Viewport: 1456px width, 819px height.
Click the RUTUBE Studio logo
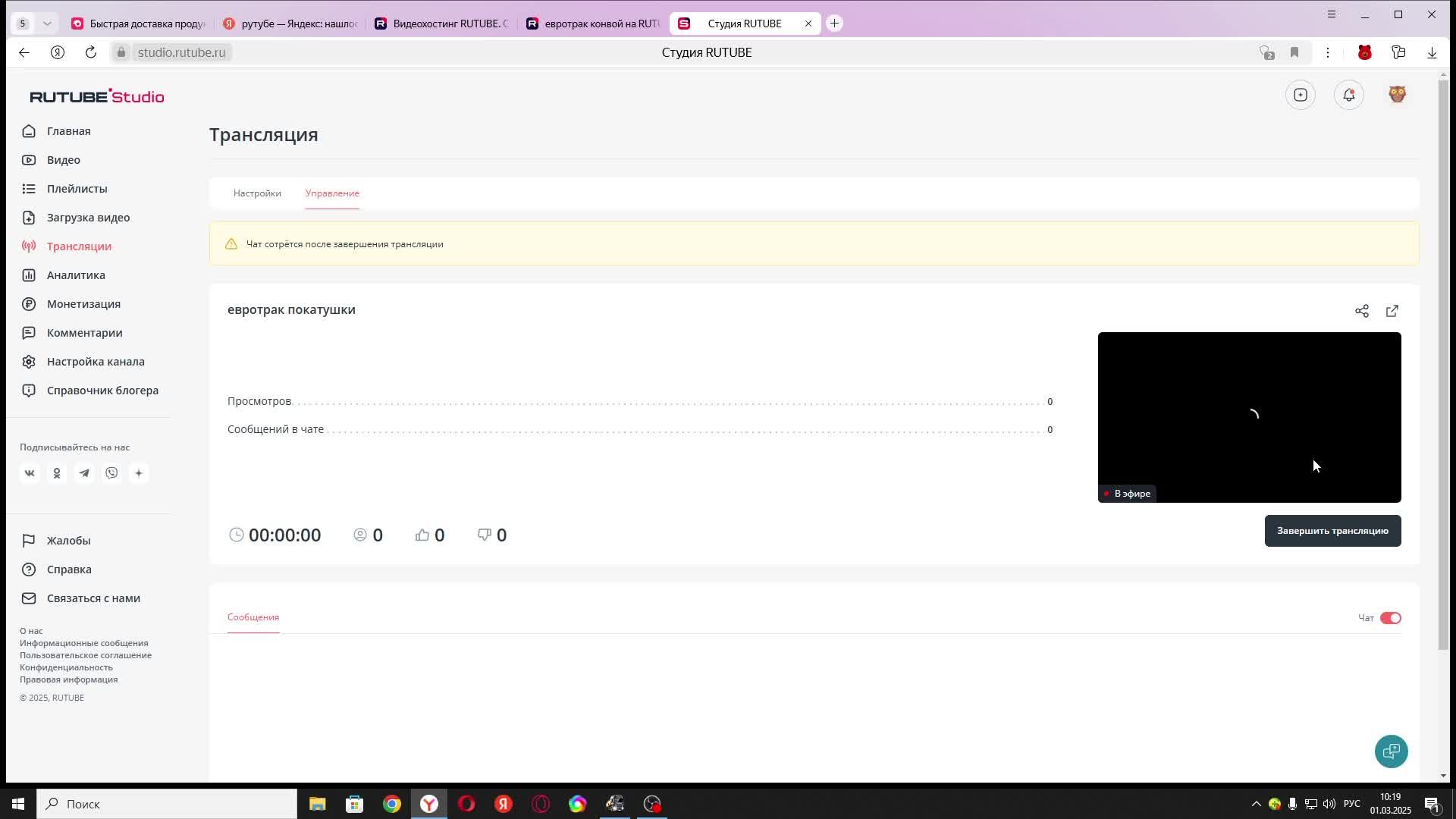[97, 96]
